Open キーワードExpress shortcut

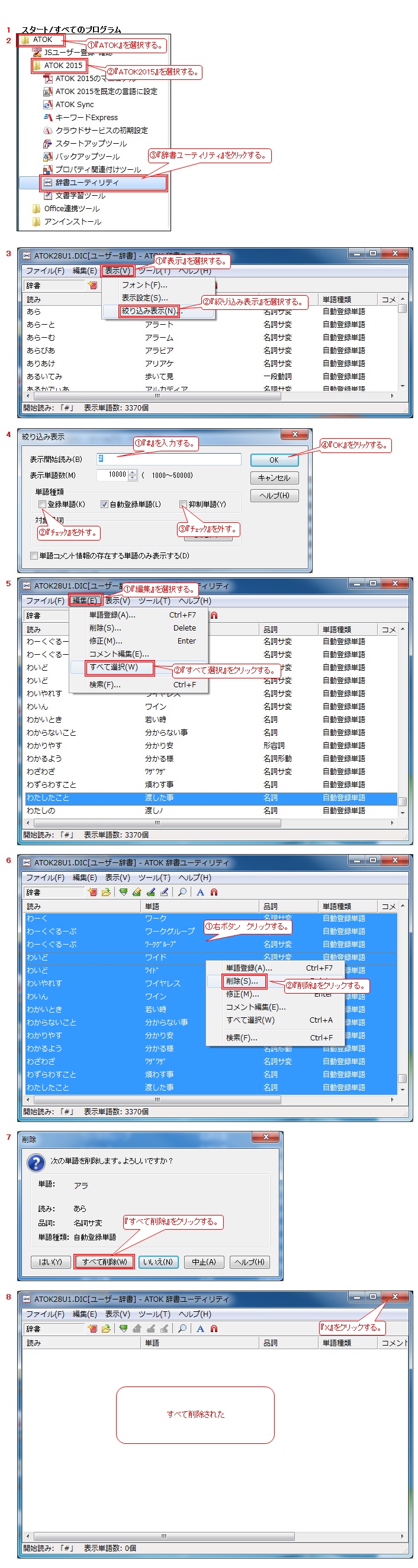click(81, 118)
